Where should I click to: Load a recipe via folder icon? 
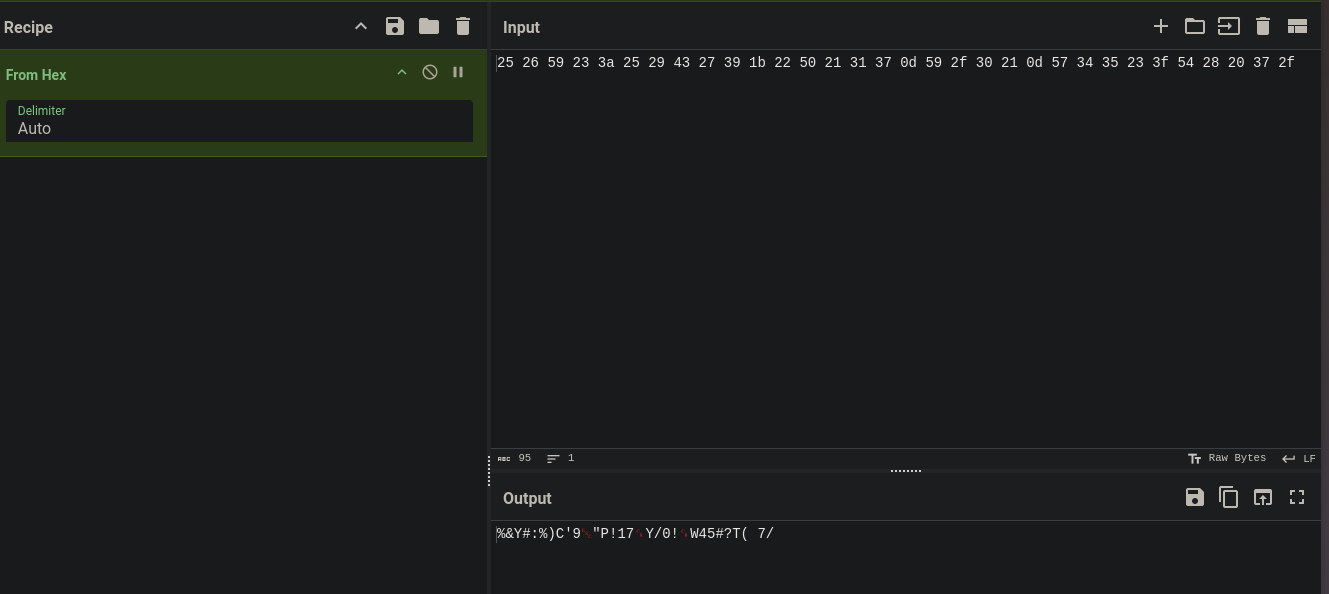click(429, 27)
